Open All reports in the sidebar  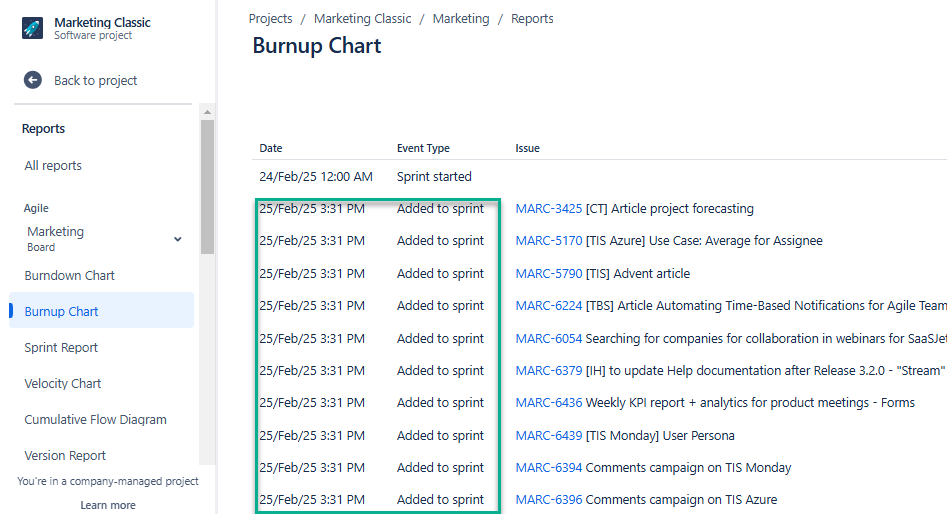pyautogui.click(x=53, y=165)
